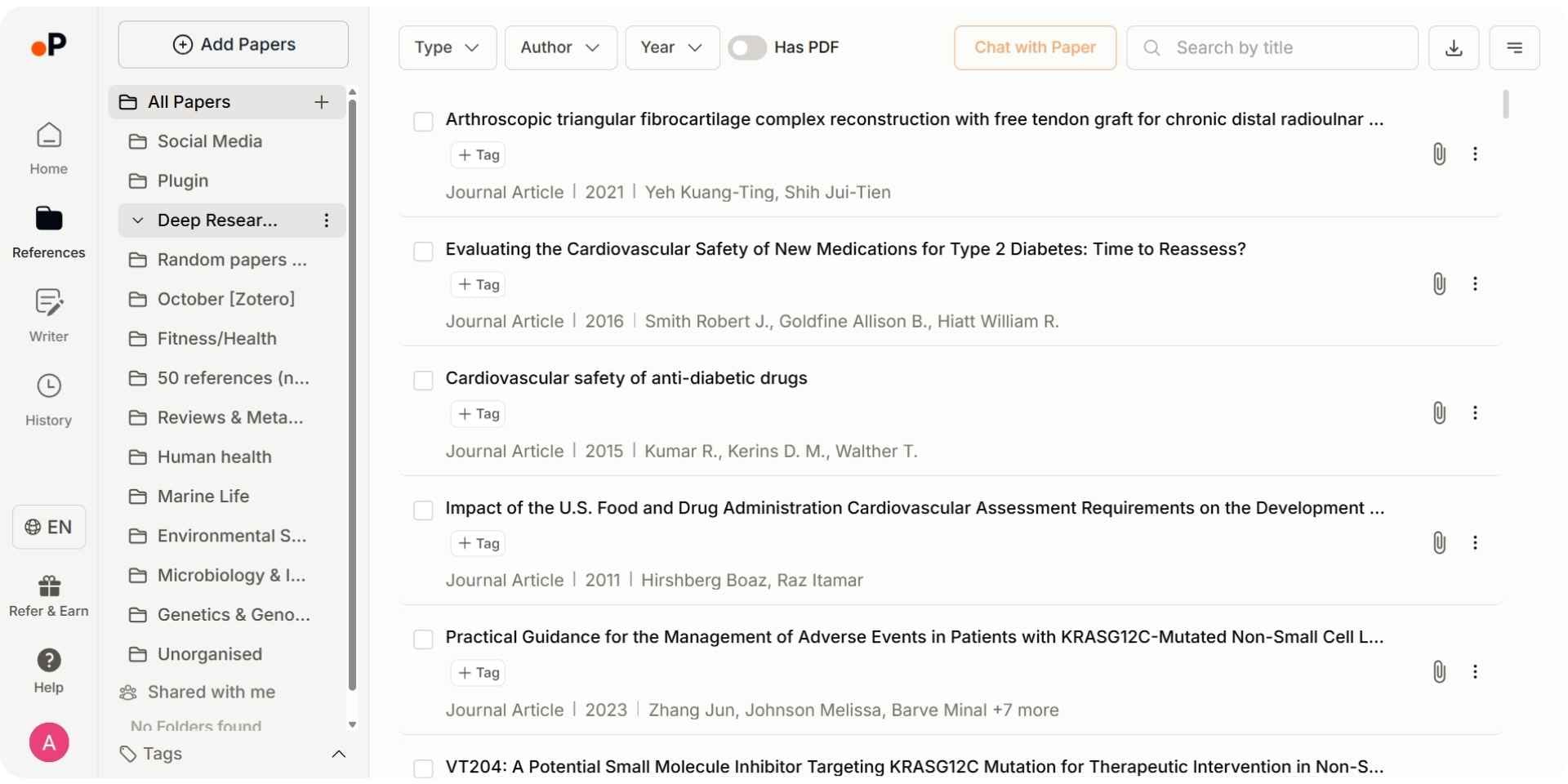Collapse the Tags section chevron

click(339, 754)
